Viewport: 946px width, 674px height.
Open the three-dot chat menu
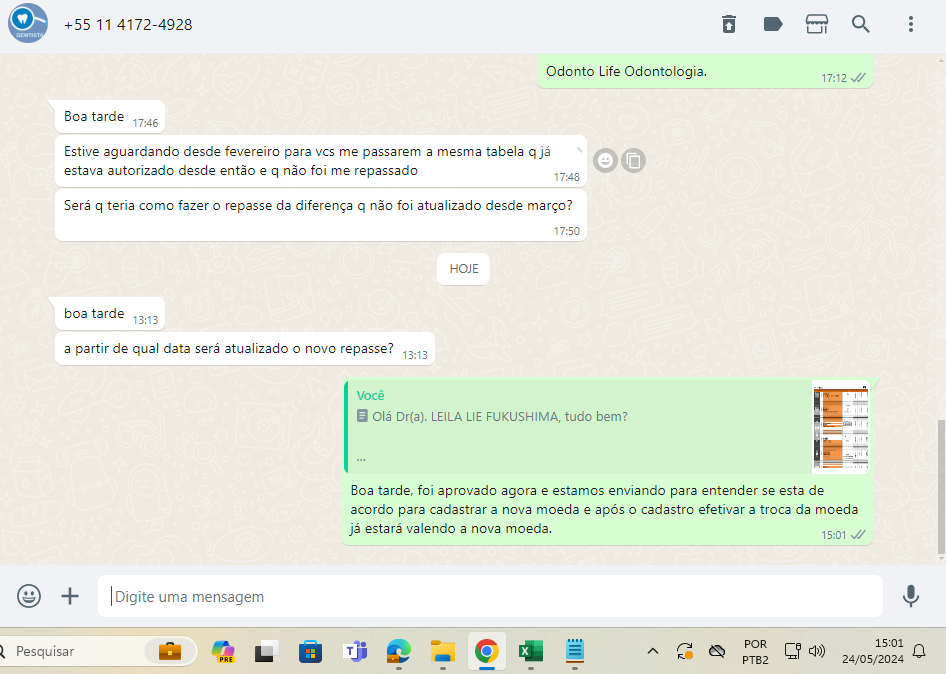[x=910, y=24]
